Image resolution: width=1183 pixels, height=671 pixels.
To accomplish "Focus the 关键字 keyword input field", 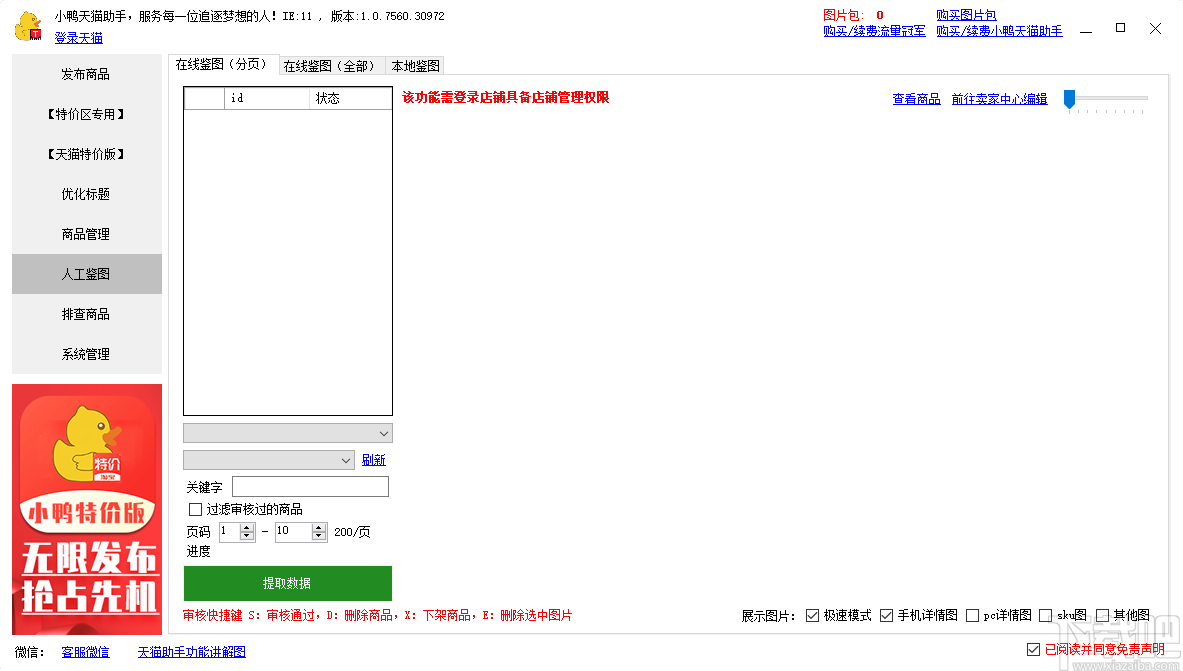I will coord(310,487).
